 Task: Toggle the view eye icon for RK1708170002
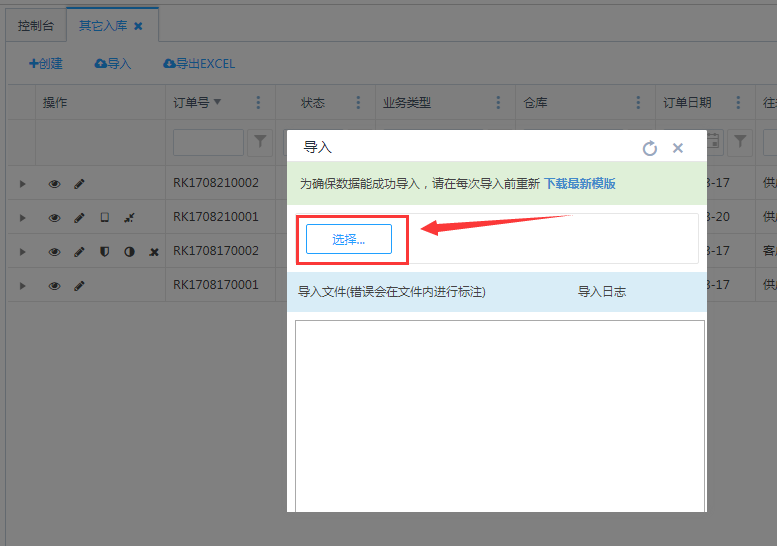pos(55,252)
